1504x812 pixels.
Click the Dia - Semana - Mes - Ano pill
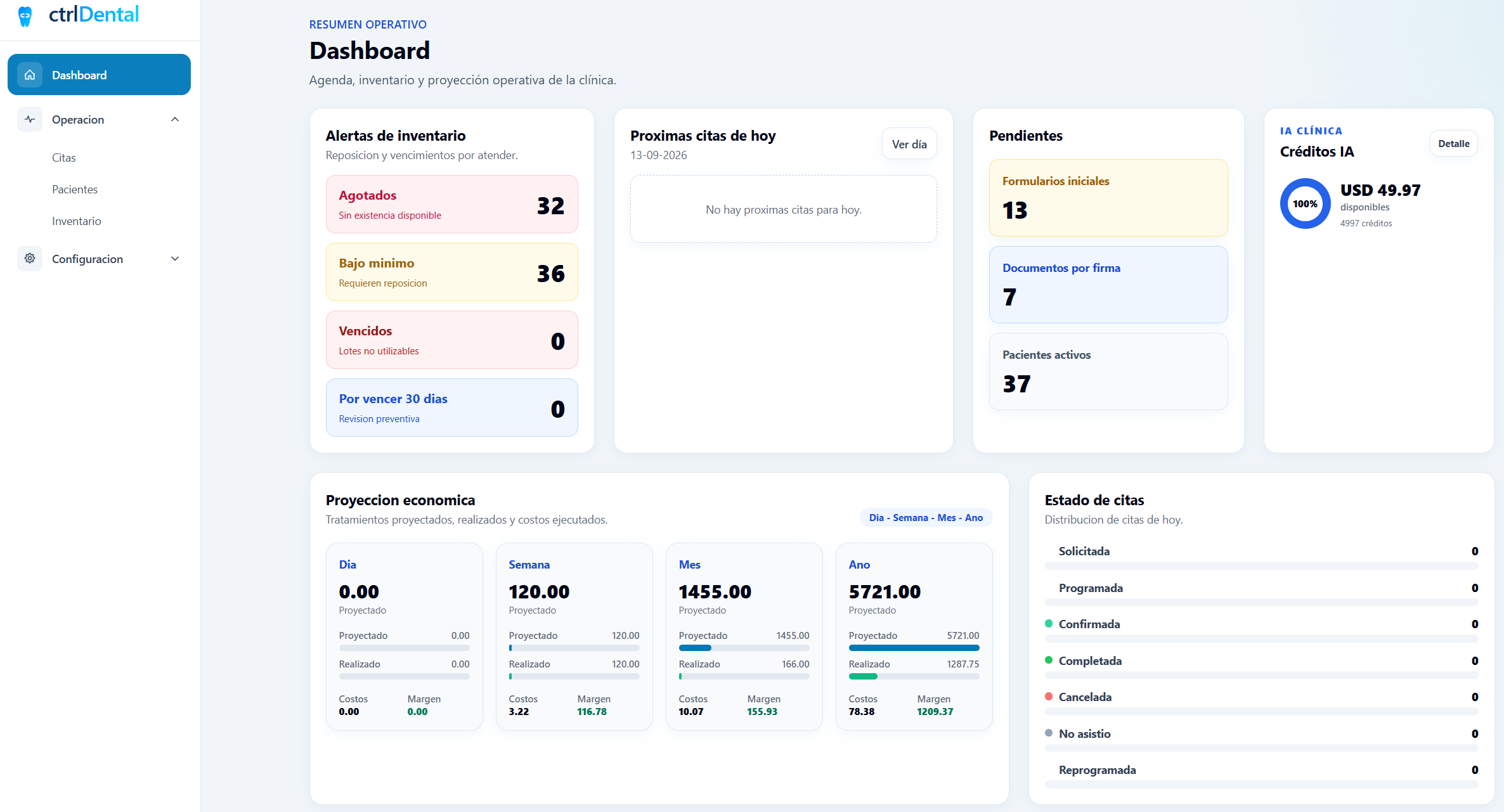[x=926, y=518]
